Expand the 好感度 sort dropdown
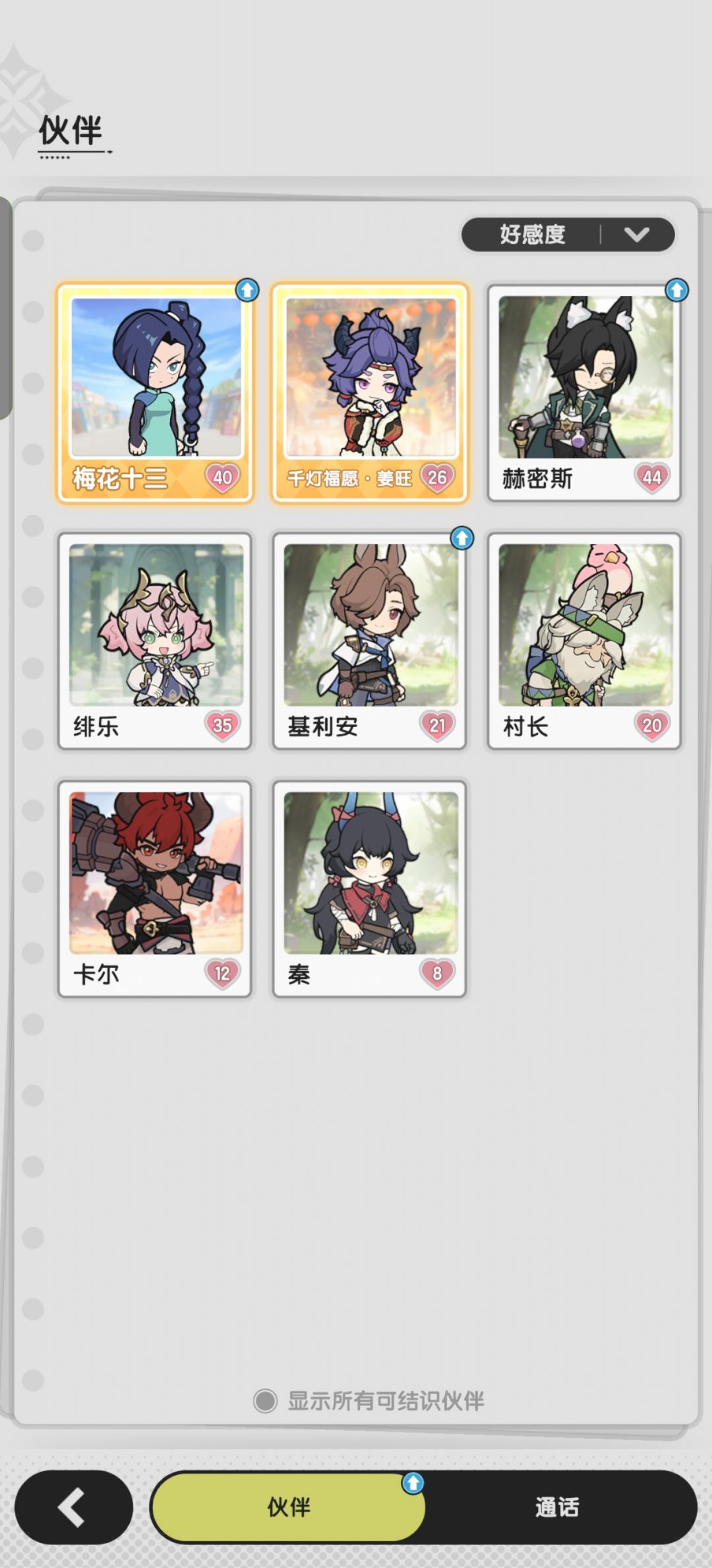The image size is (712, 1568). pos(568,234)
